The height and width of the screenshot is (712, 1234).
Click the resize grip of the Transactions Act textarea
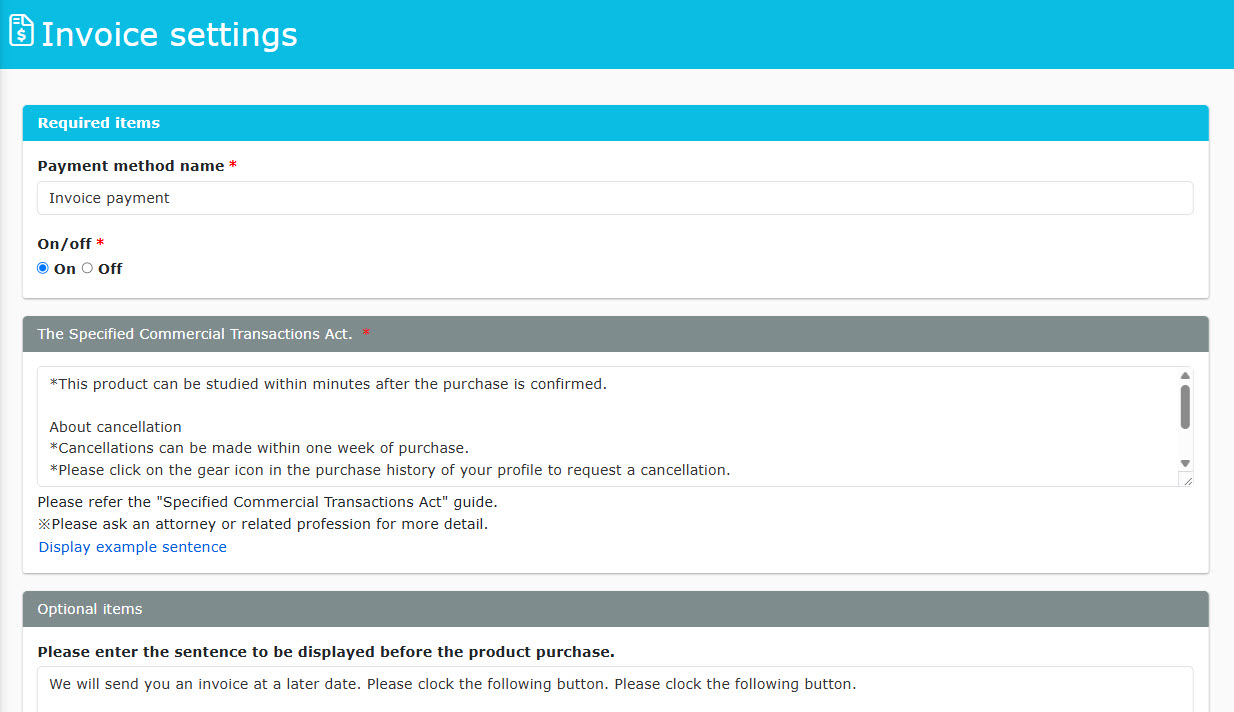(x=1186, y=480)
